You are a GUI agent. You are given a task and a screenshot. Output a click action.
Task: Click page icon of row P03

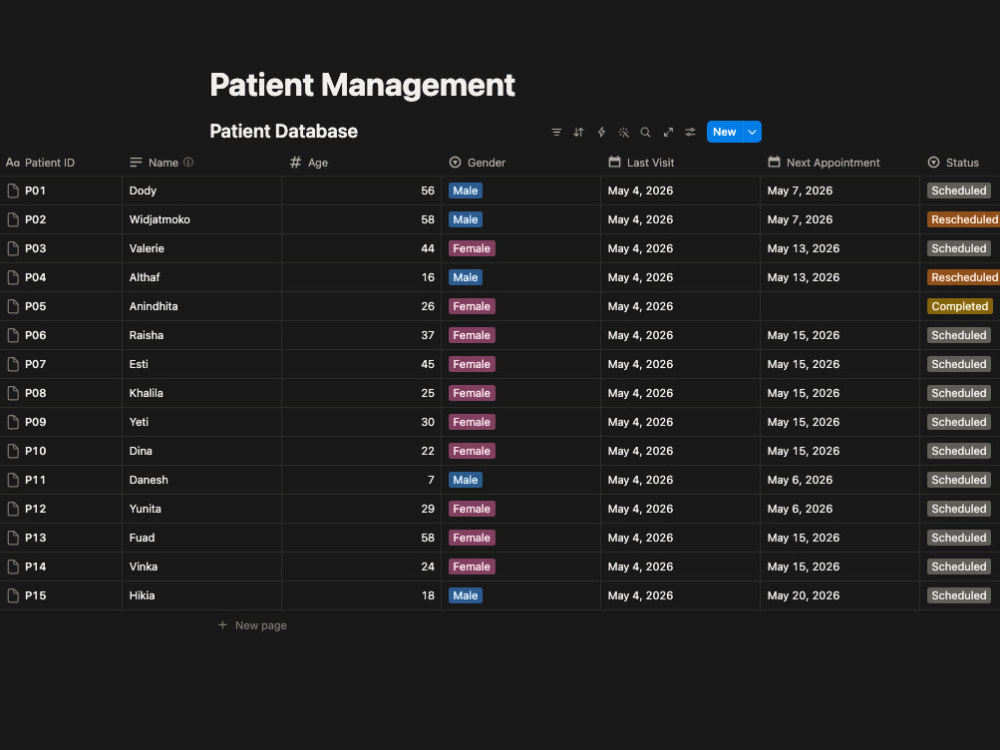13,248
